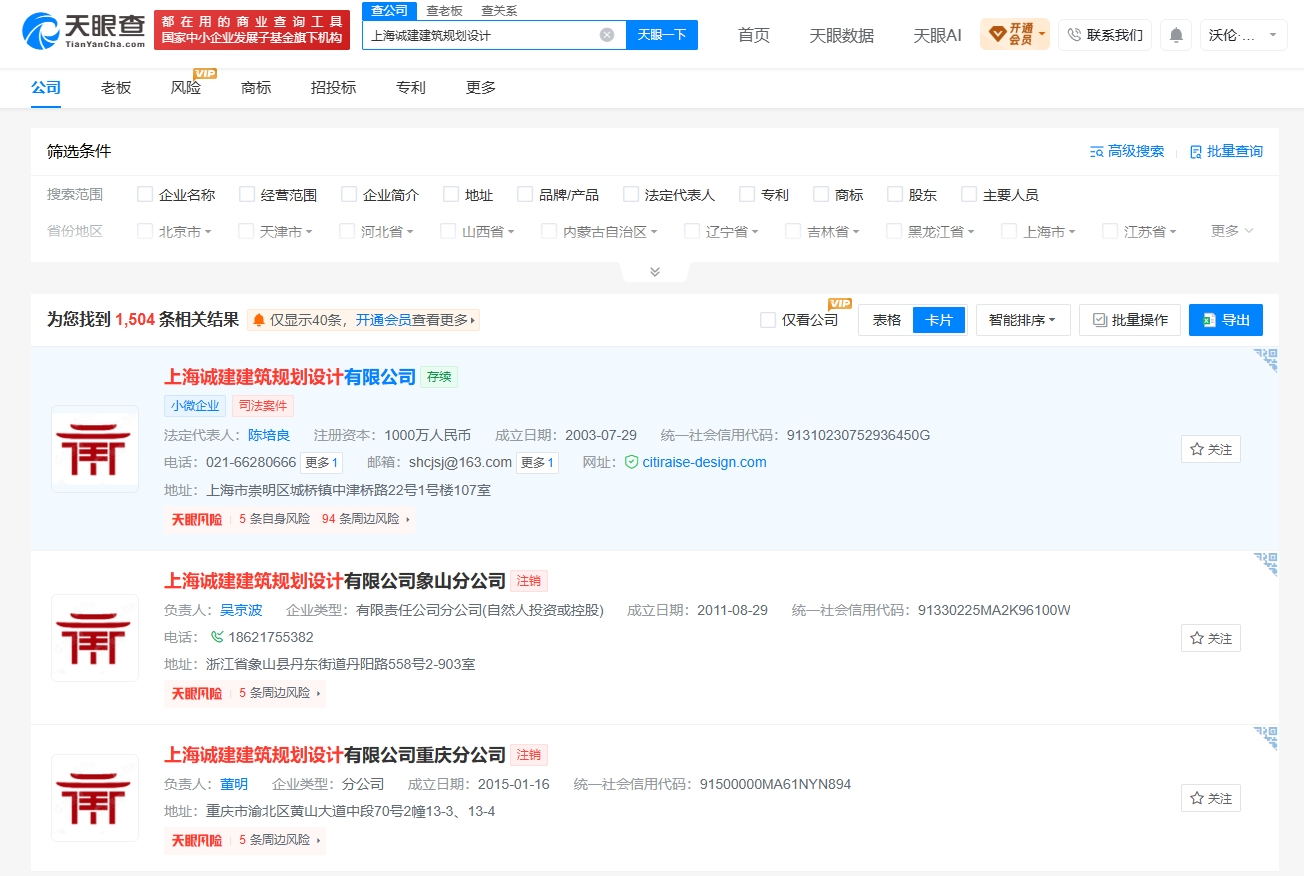The image size is (1304, 876).
Task: Switch results to 表格 view
Action: pos(887,320)
